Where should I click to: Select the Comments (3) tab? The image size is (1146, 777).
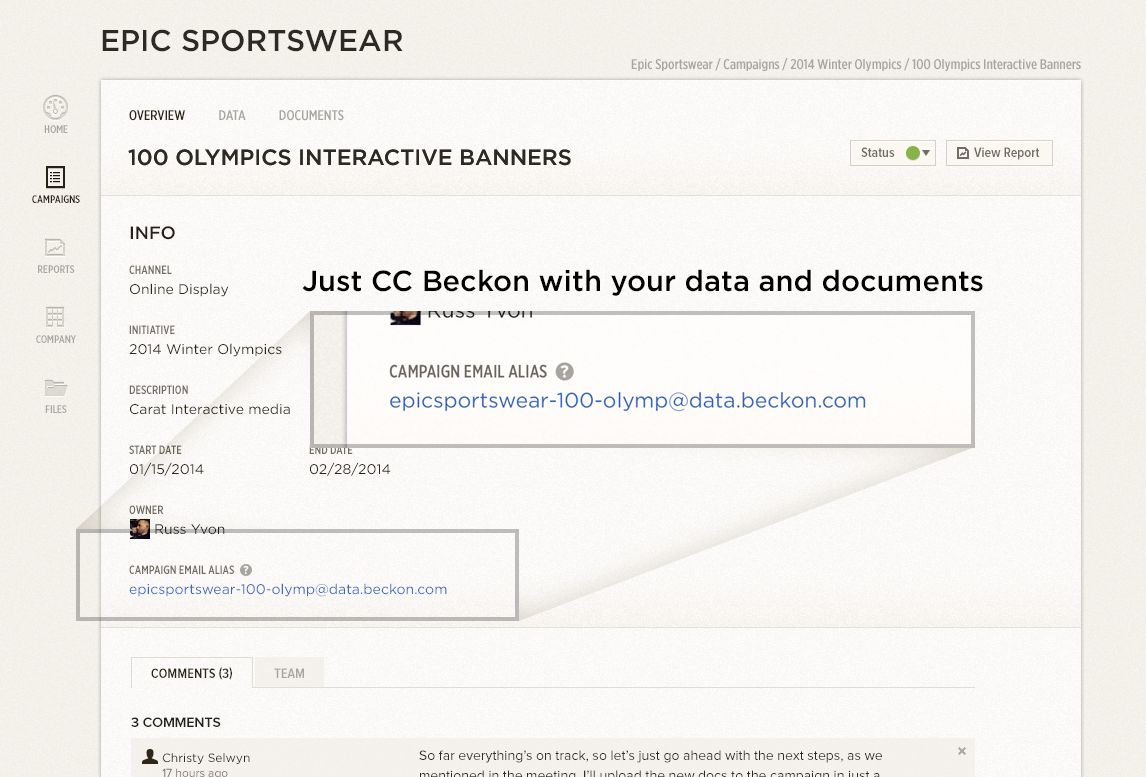click(191, 673)
